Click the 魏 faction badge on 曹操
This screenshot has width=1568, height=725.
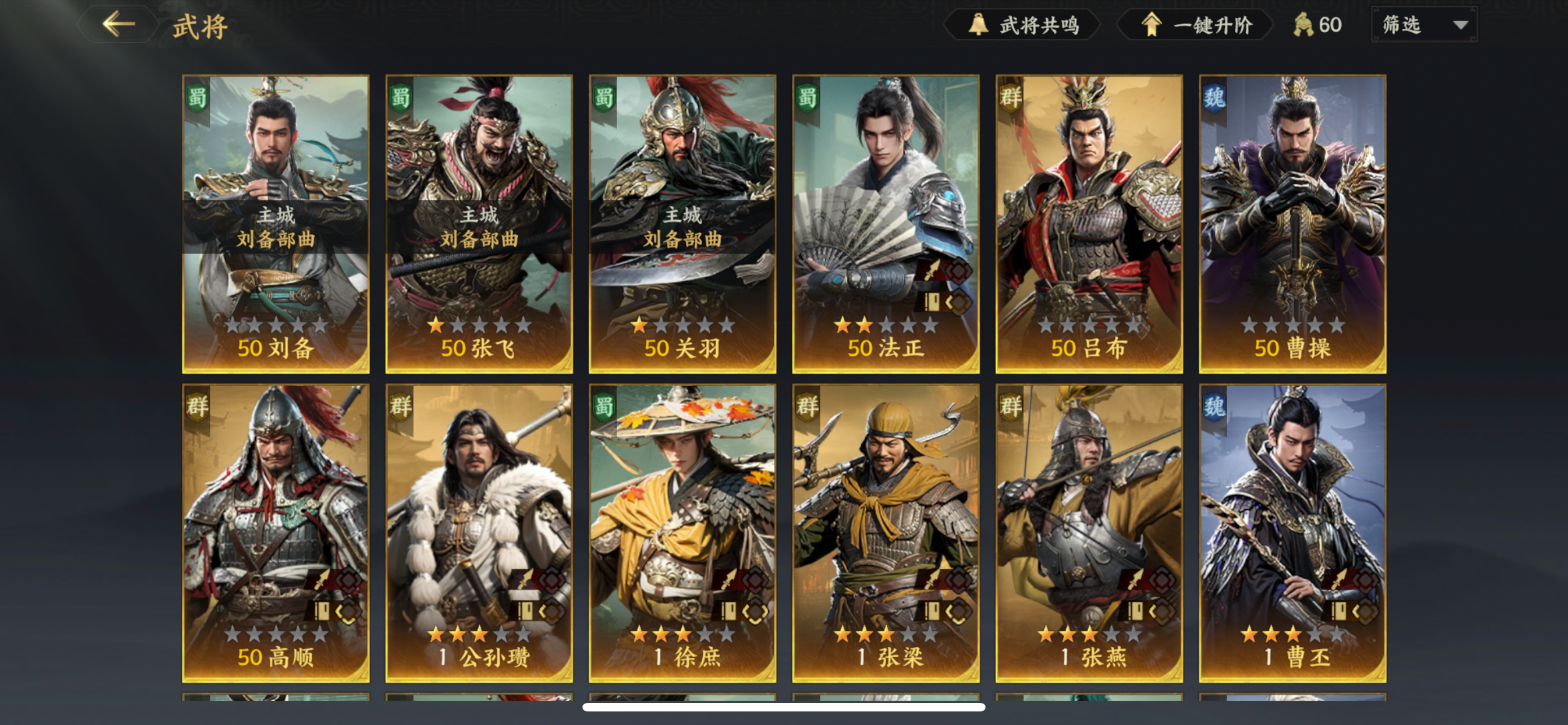tap(1214, 97)
